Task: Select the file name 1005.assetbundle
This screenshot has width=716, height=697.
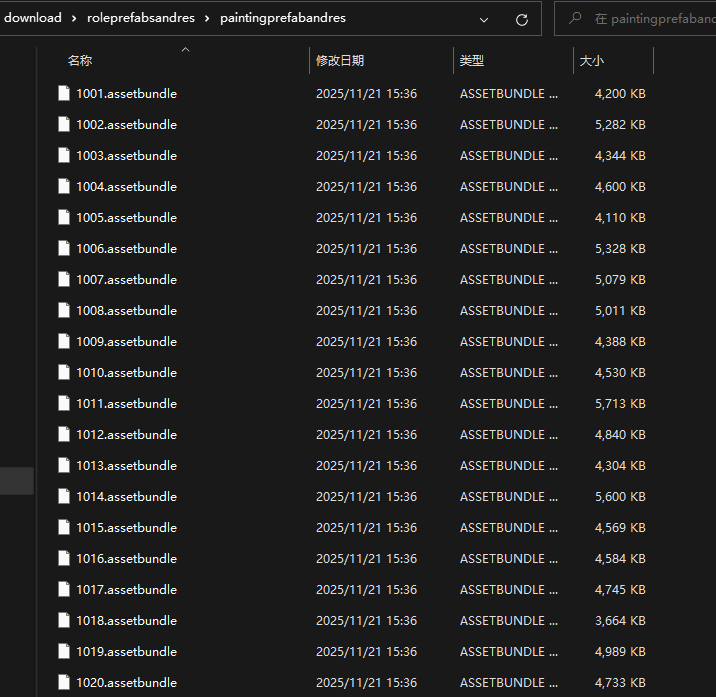Action: [126, 218]
